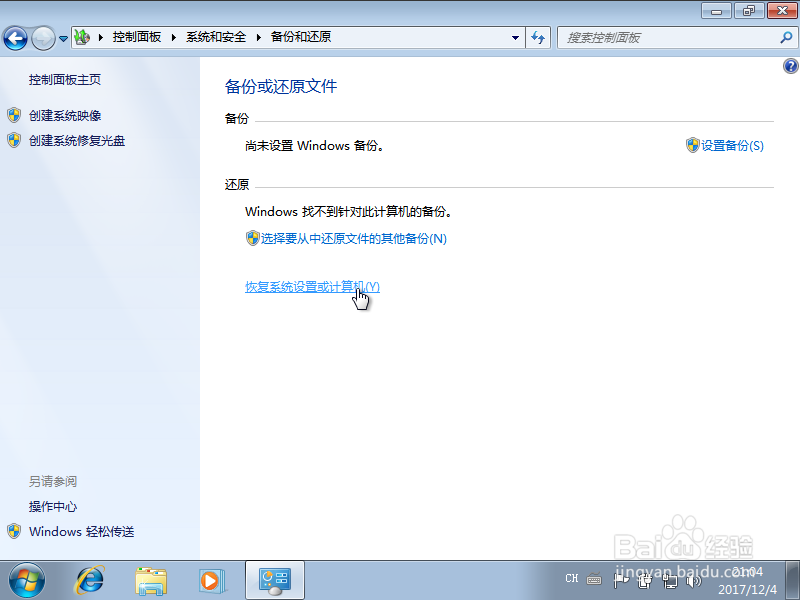800x600 pixels.
Task: Expand the address bar history dropdown
Action: tap(515, 37)
